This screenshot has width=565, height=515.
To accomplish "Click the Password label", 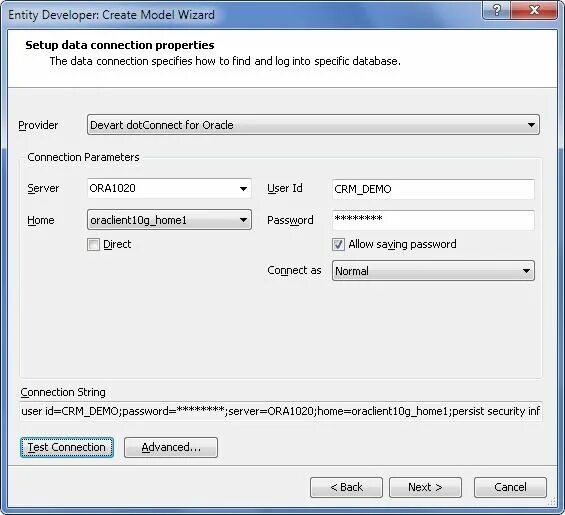I will (290, 220).
